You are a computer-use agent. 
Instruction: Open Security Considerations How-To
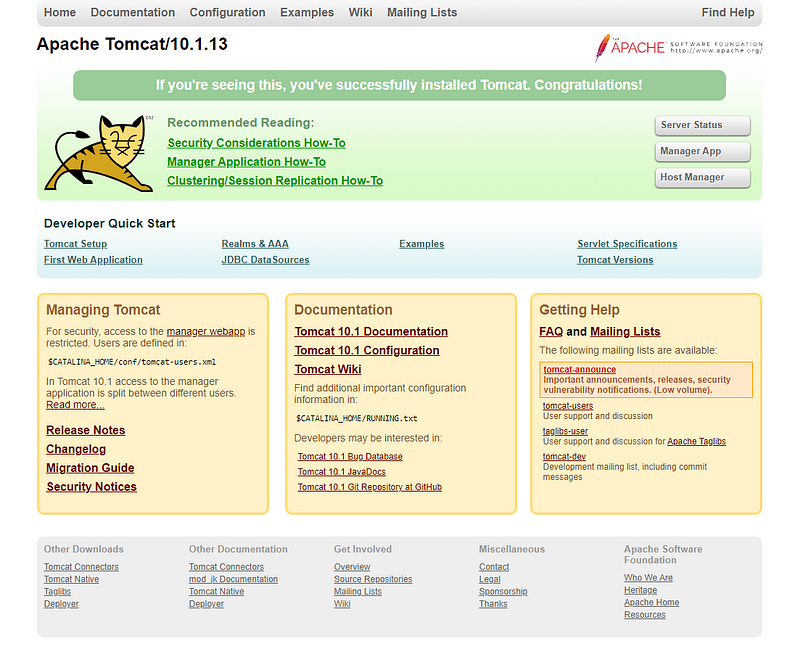coord(255,142)
